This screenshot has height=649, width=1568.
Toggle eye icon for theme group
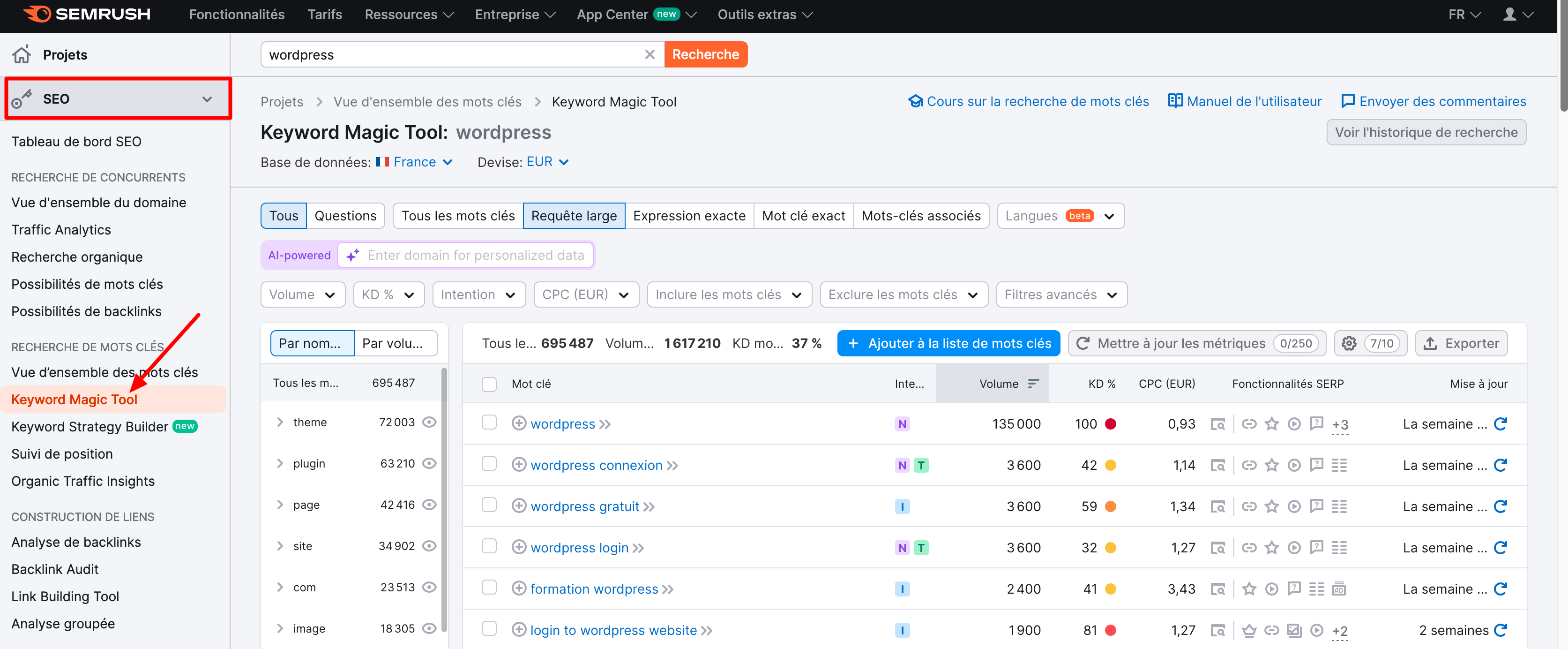[429, 423]
